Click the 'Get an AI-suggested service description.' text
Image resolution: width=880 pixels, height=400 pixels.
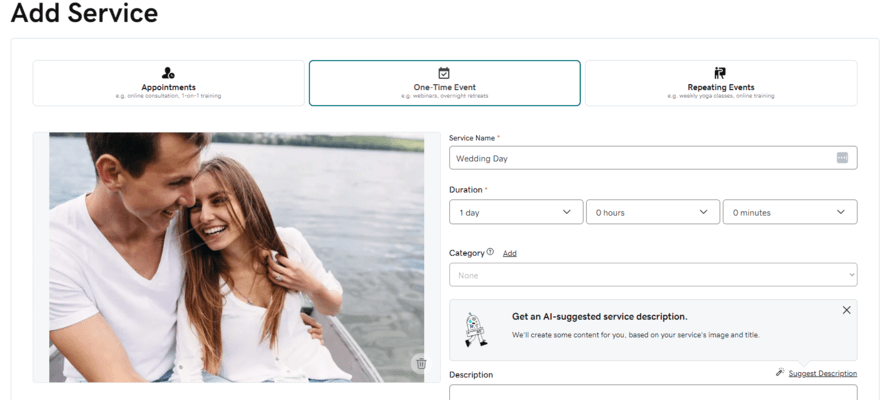point(599,317)
